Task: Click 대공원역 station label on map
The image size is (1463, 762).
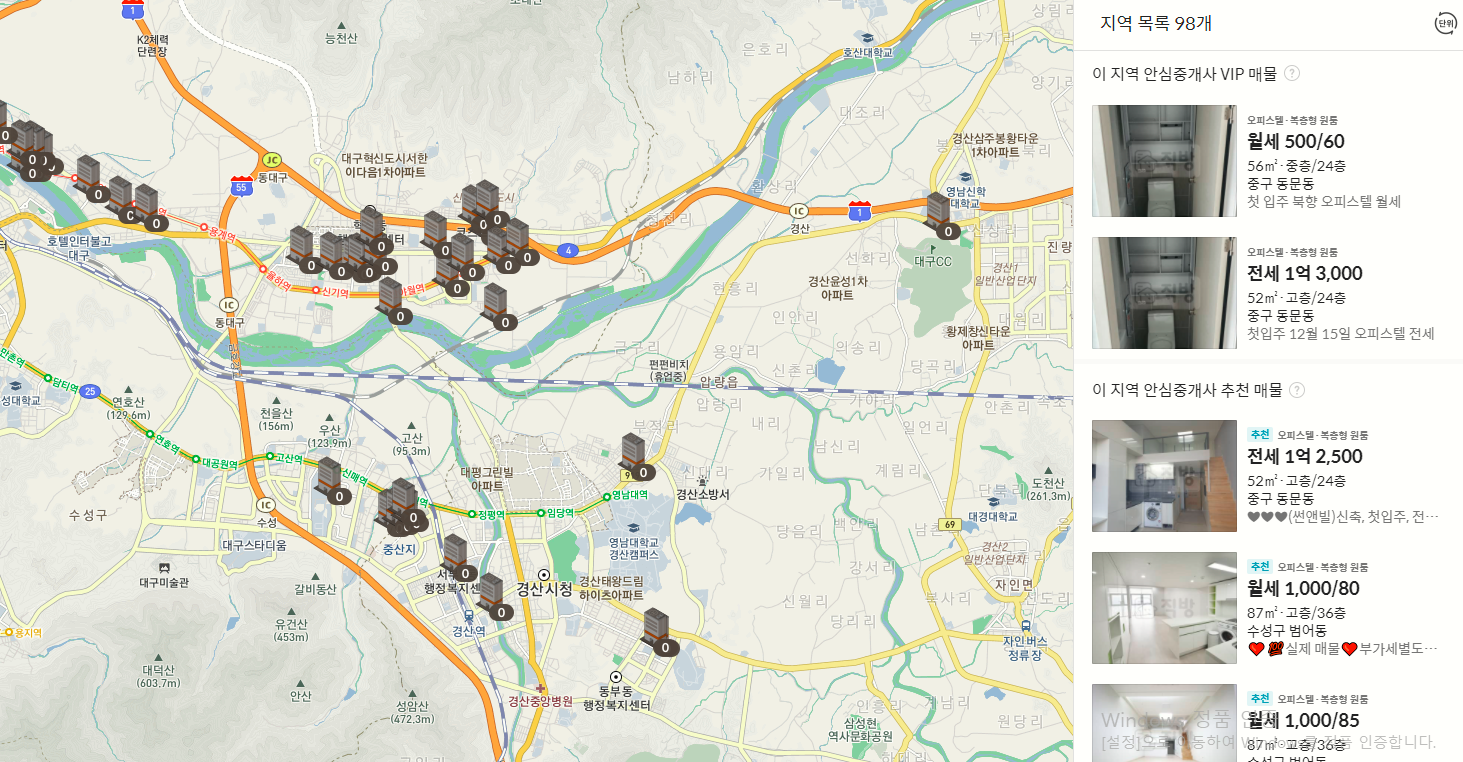Action: click(220, 464)
